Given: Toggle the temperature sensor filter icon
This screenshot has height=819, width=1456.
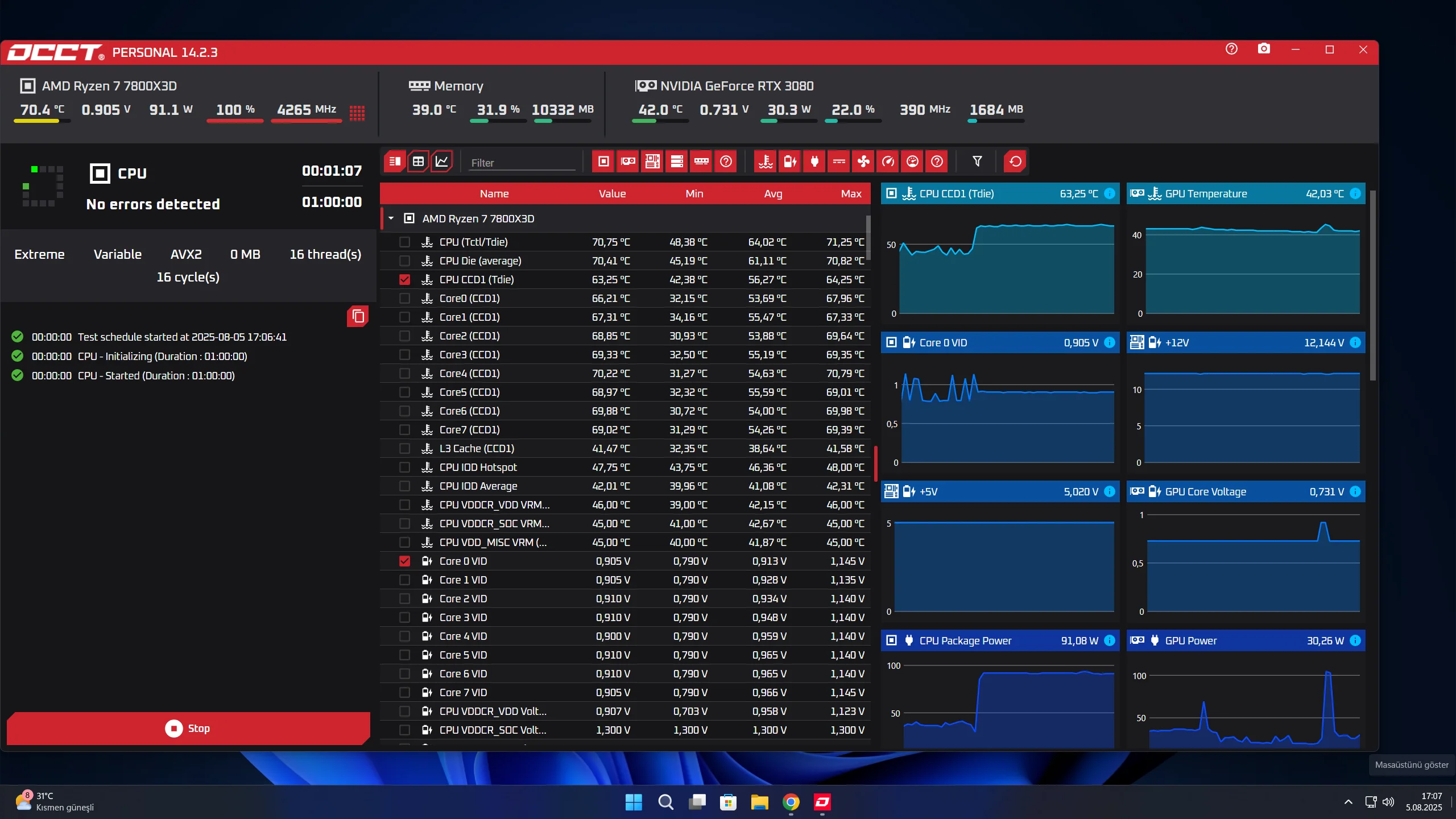Looking at the screenshot, I should (x=766, y=162).
